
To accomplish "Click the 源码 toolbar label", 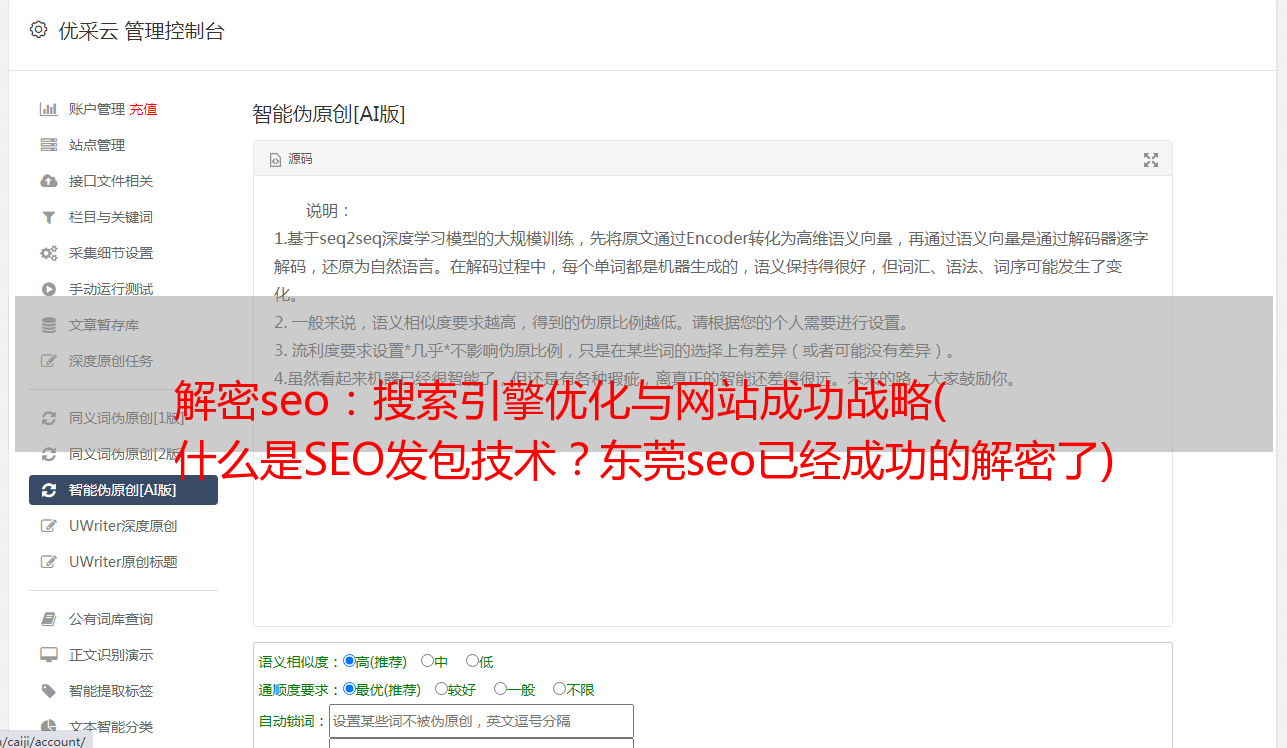I will click(x=300, y=159).
